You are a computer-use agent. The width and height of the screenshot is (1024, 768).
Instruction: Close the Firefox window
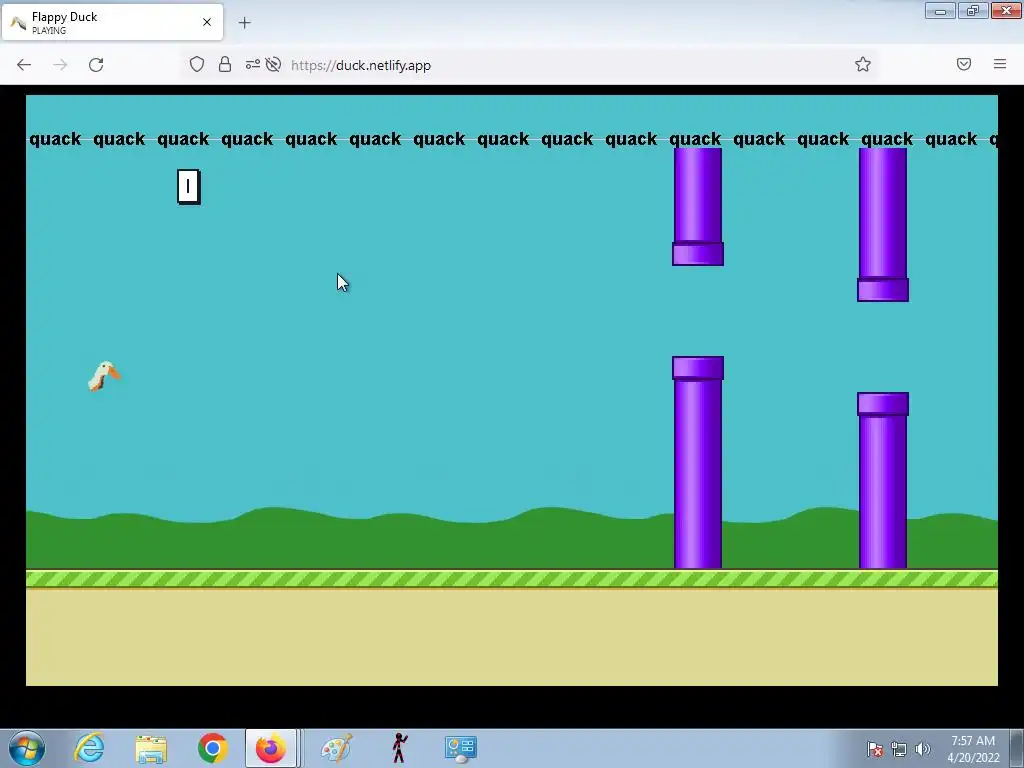[1006, 10]
